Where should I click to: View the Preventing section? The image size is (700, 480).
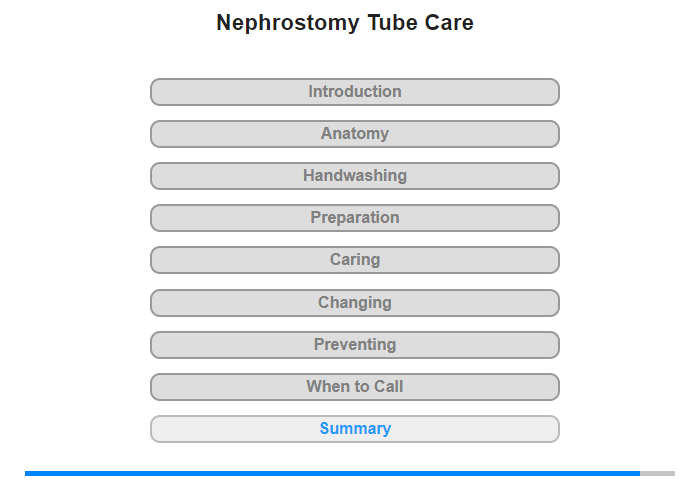point(354,345)
